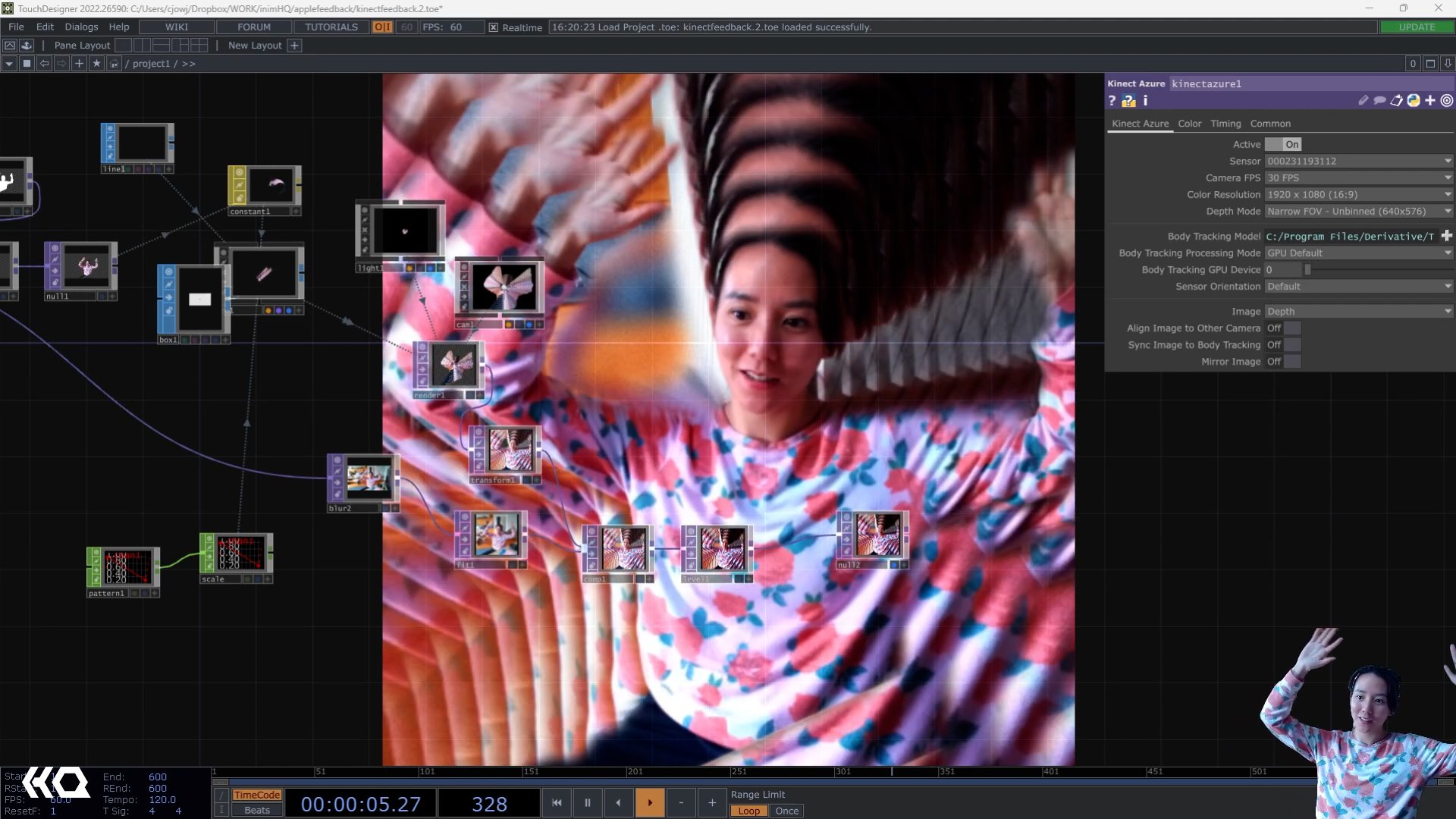The width and height of the screenshot is (1456, 819).
Task: Select Once range limit option
Action: (x=786, y=811)
